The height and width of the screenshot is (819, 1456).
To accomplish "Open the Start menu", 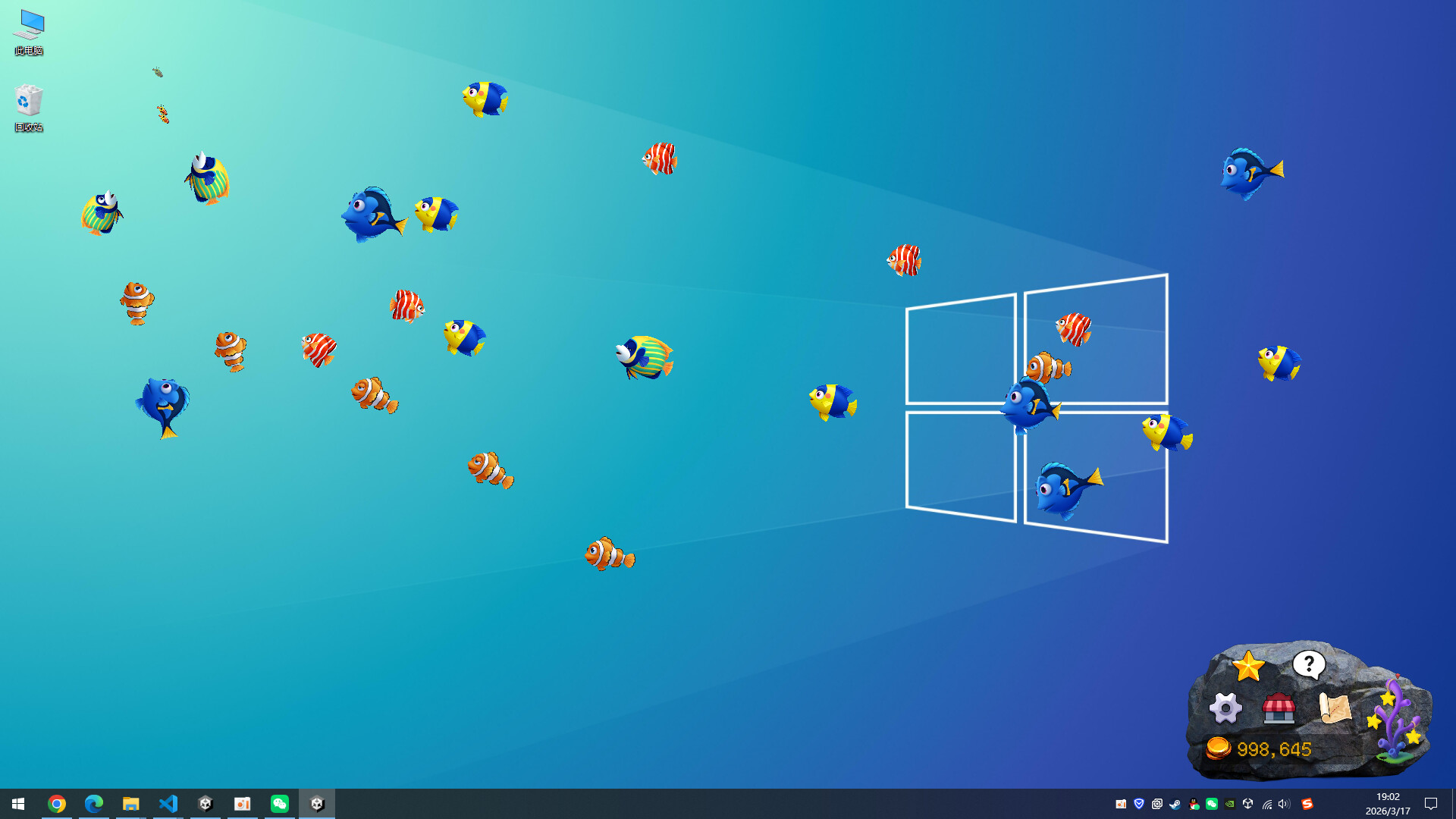I will 17,804.
